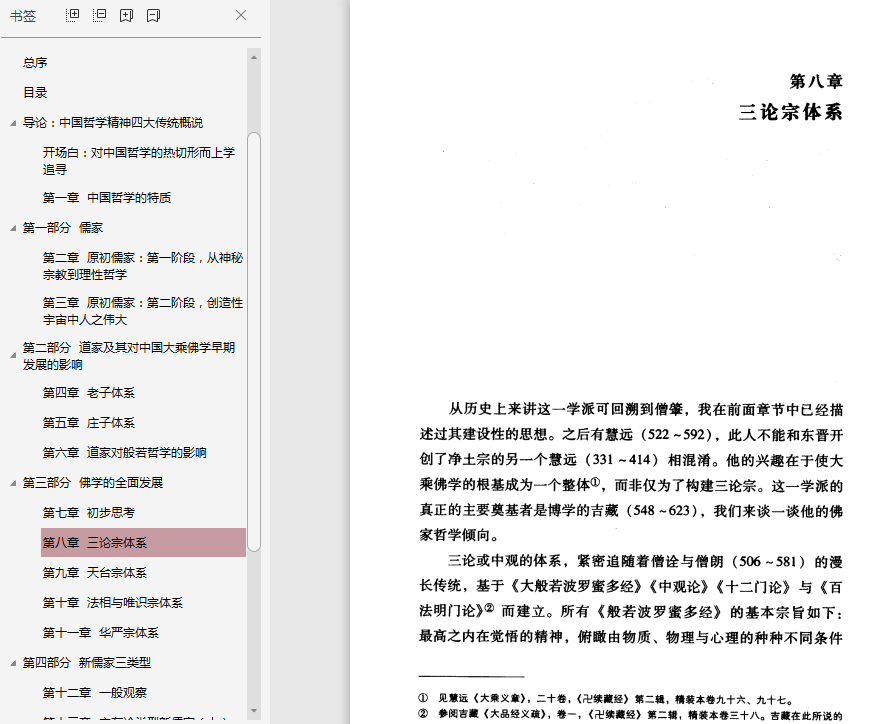Select 第三部分 佛学的全面发展 bookmark
886x724 pixels.
(x=93, y=483)
